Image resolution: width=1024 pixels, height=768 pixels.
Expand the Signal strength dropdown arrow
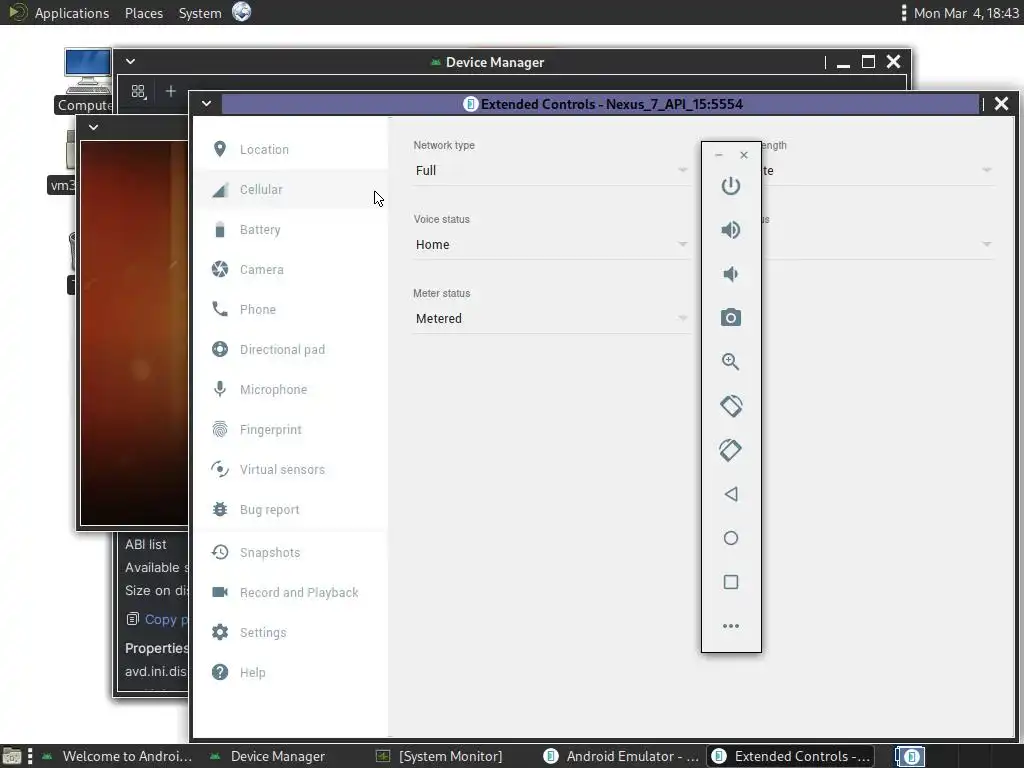coord(986,170)
